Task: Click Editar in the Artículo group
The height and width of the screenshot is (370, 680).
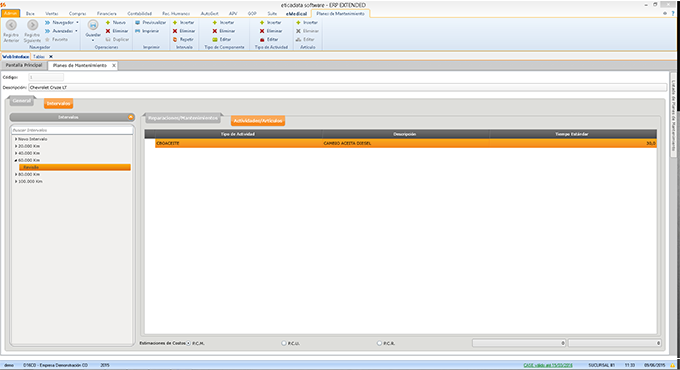Action: point(305,39)
